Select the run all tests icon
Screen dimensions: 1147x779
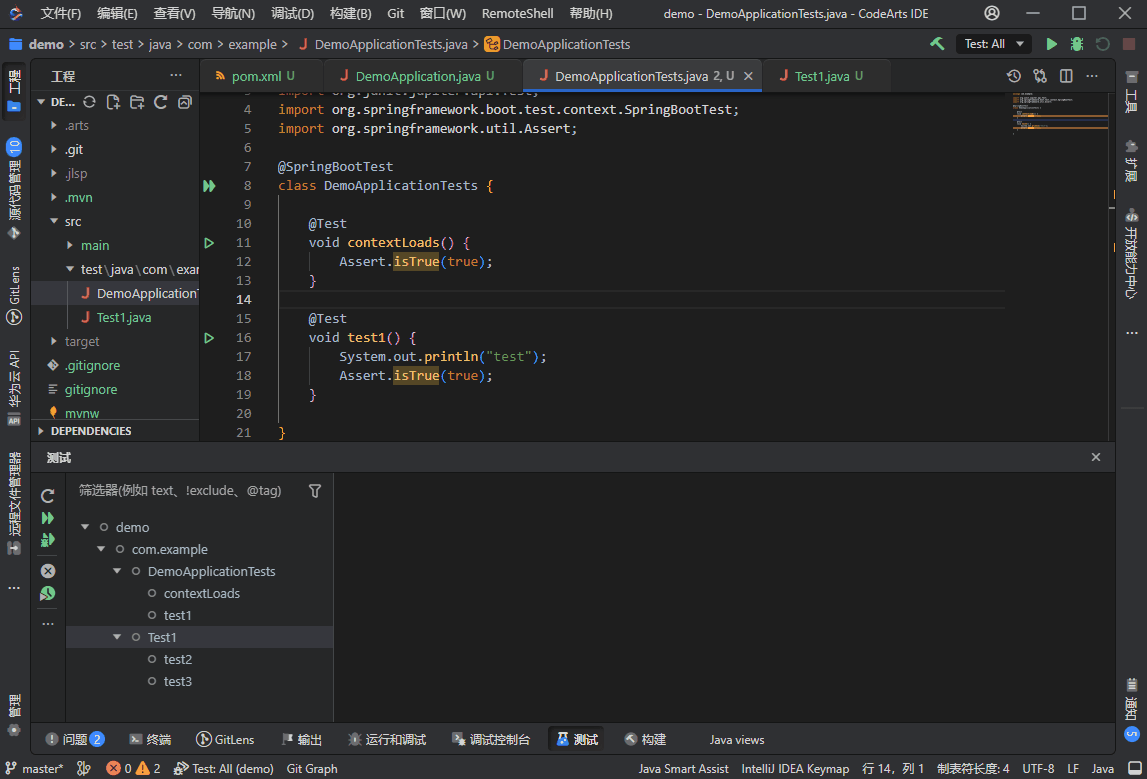(47, 518)
